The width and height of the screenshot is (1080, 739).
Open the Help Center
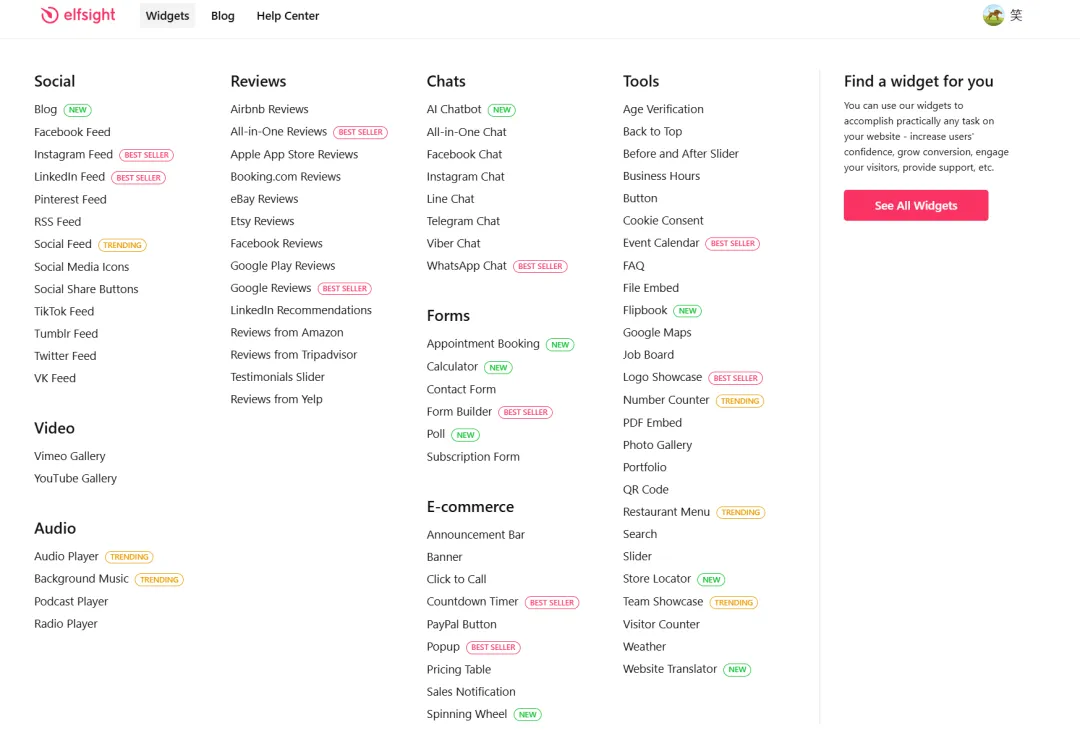coord(287,16)
